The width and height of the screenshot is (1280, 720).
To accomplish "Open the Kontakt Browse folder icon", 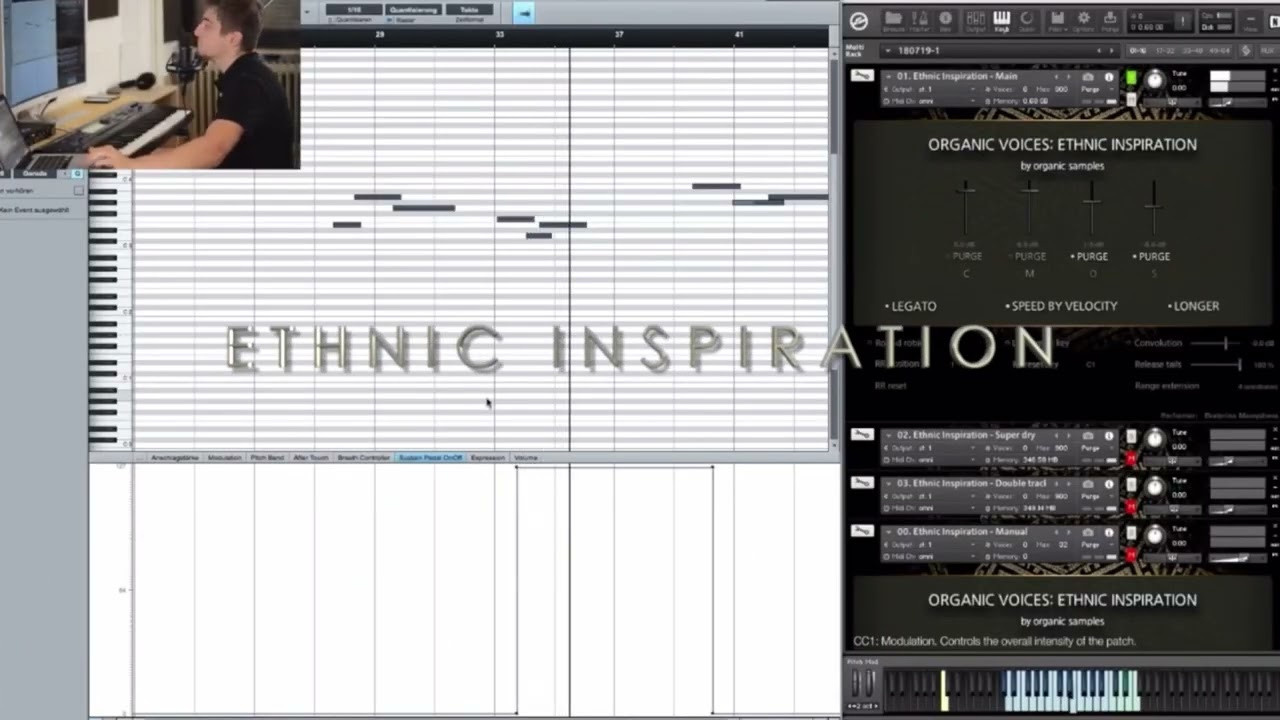I will tap(893, 21).
